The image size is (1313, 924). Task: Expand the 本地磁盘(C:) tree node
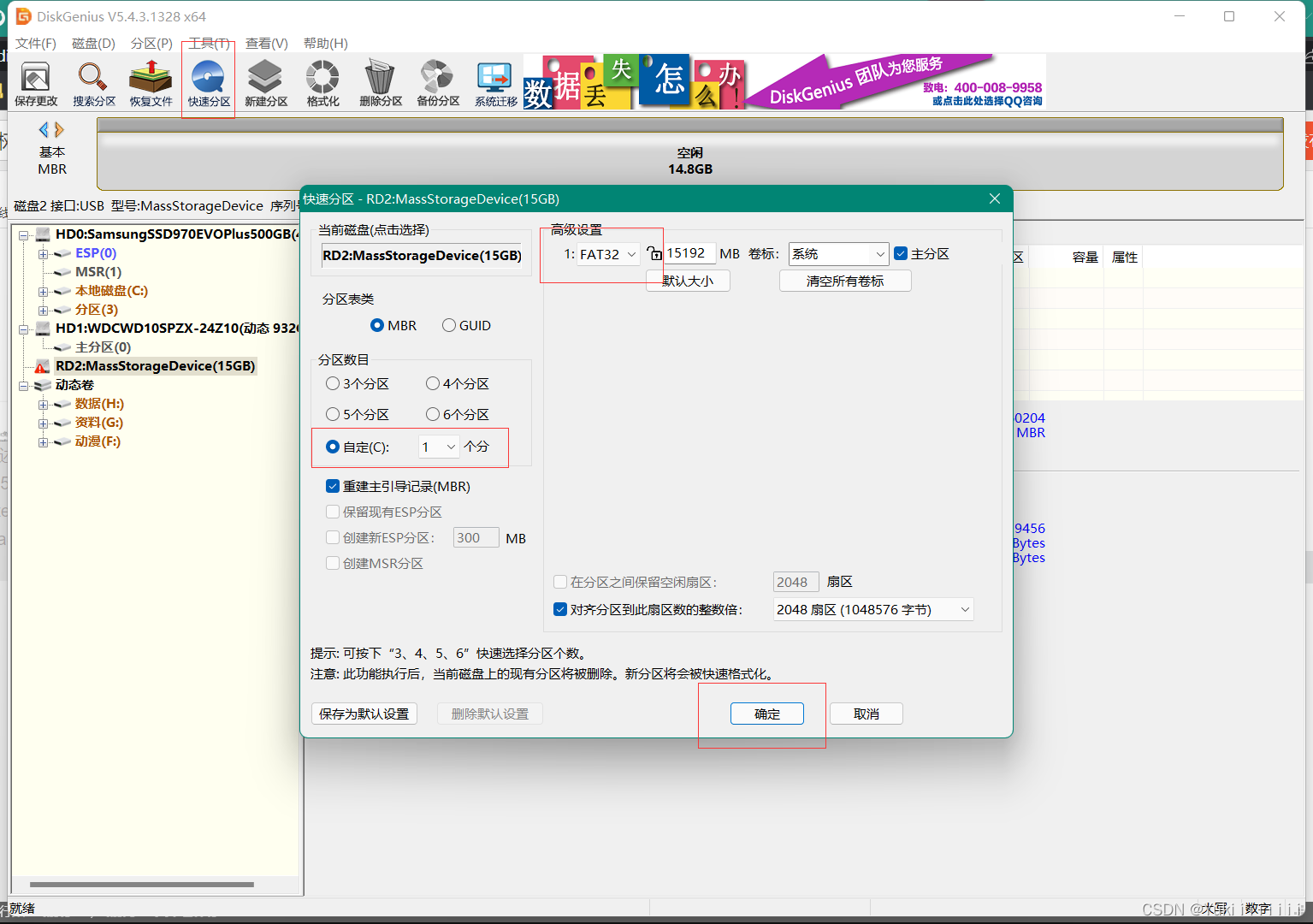coord(43,292)
